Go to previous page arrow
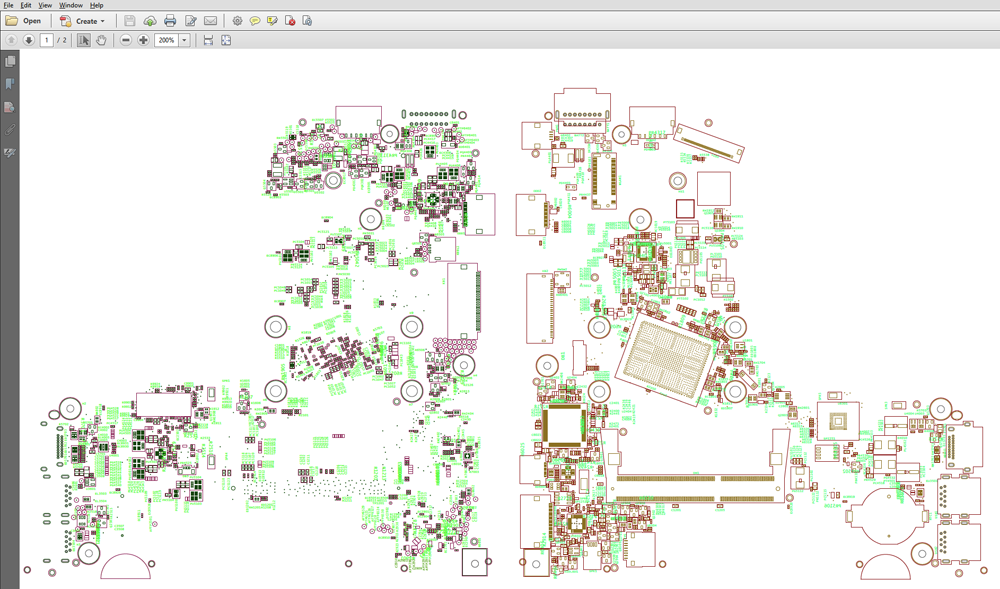The image size is (1000, 589). coord(11,40)
